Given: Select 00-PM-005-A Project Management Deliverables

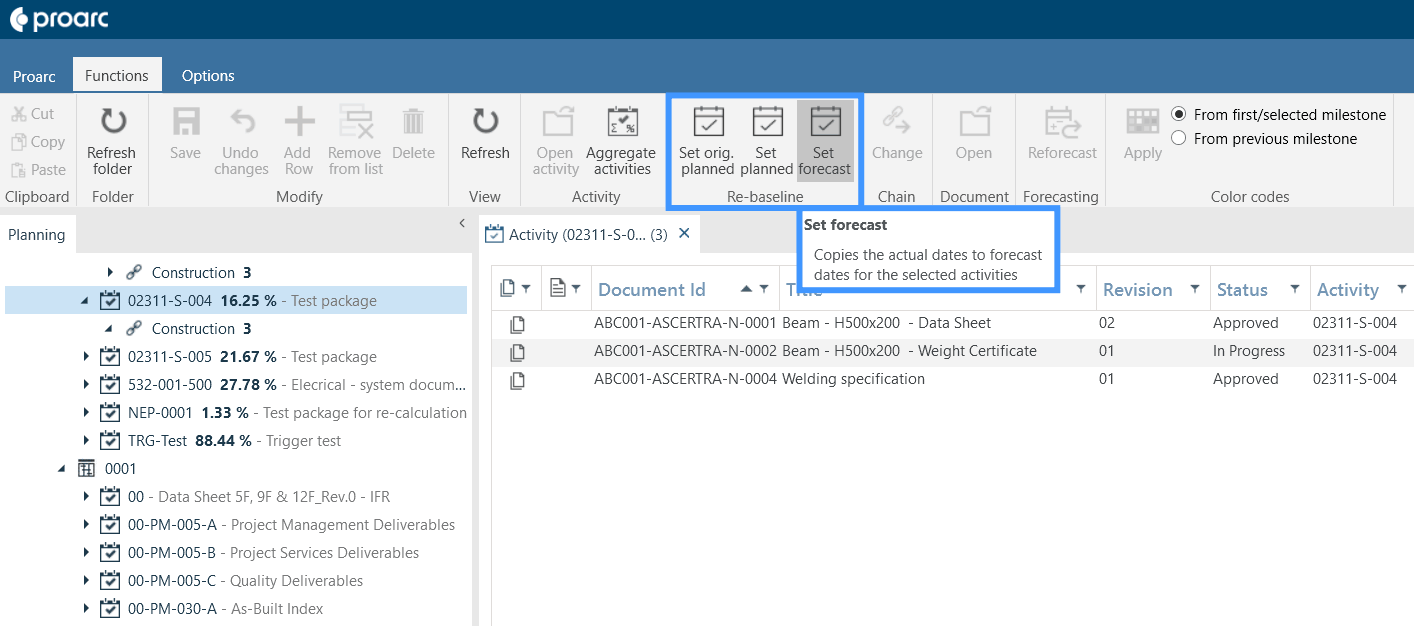Looking at the screenshot, I should [x=291, y=525].
